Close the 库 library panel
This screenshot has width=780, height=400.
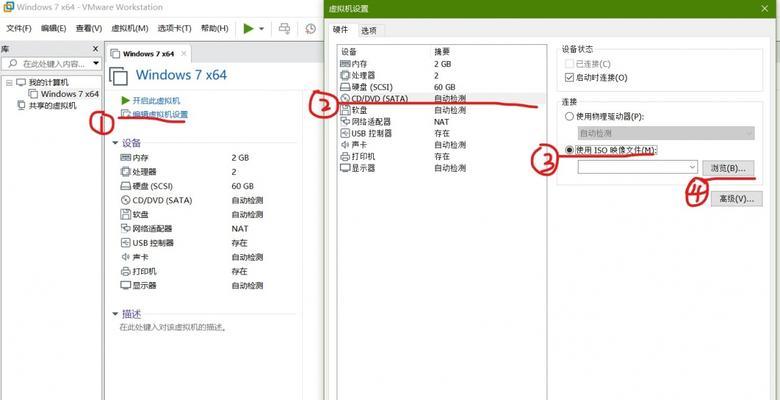(x=96, y=49)
